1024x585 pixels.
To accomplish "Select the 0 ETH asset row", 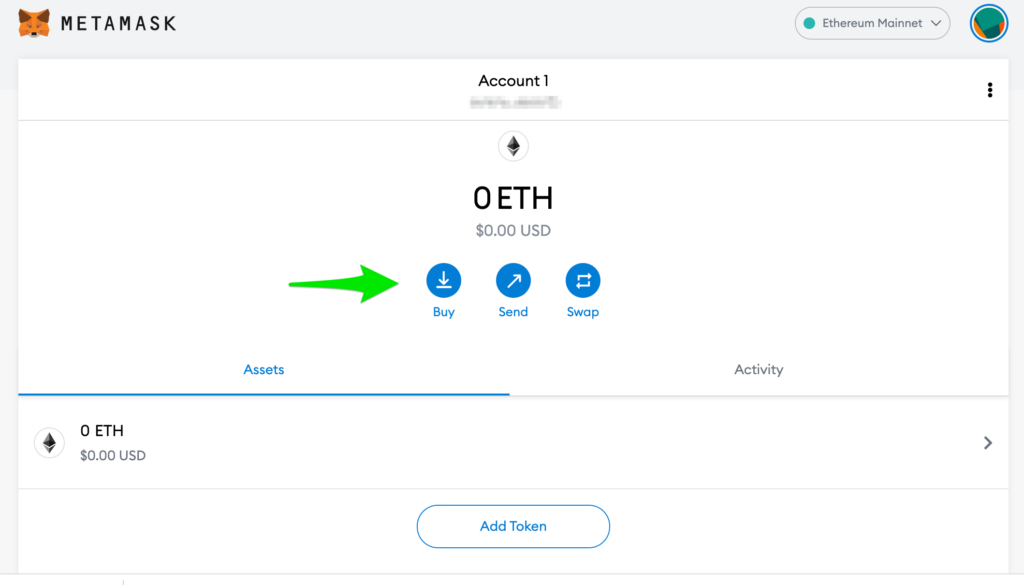I will tap(513, 443).
